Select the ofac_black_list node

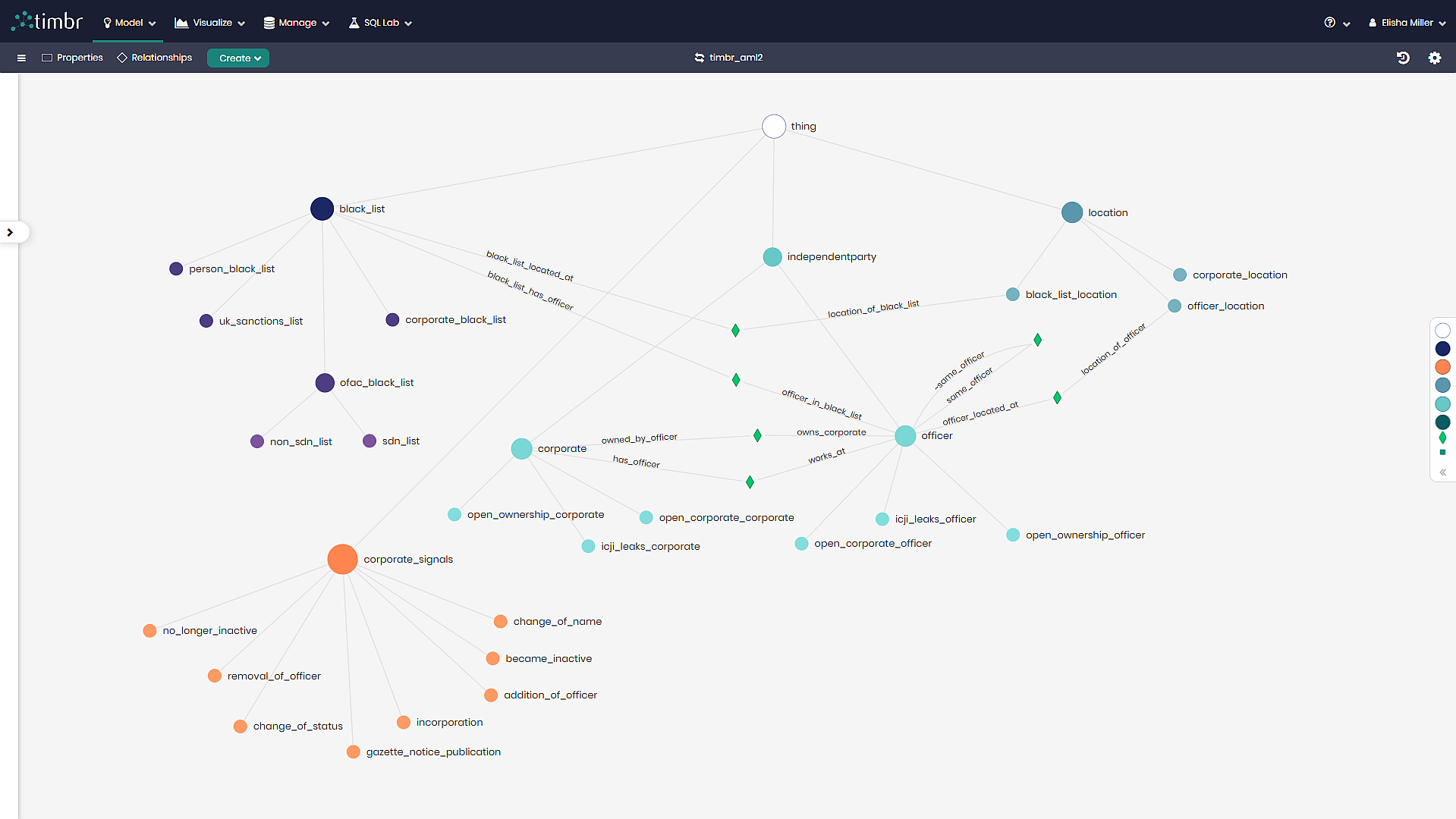coord(325,383)
